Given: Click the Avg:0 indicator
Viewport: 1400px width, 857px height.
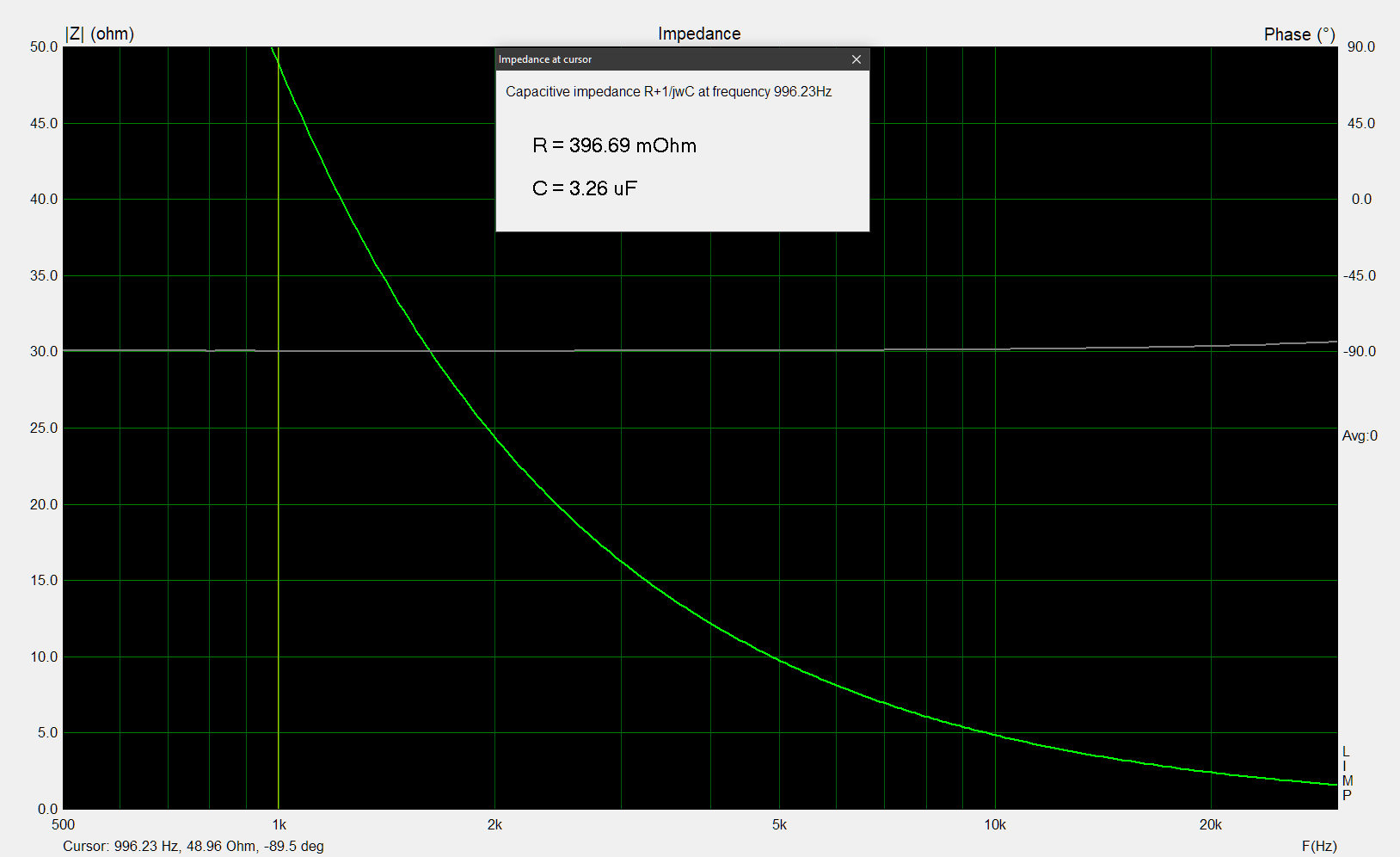Looking at the screenshot, I should pyautogui.click(x=1359, y=436).
